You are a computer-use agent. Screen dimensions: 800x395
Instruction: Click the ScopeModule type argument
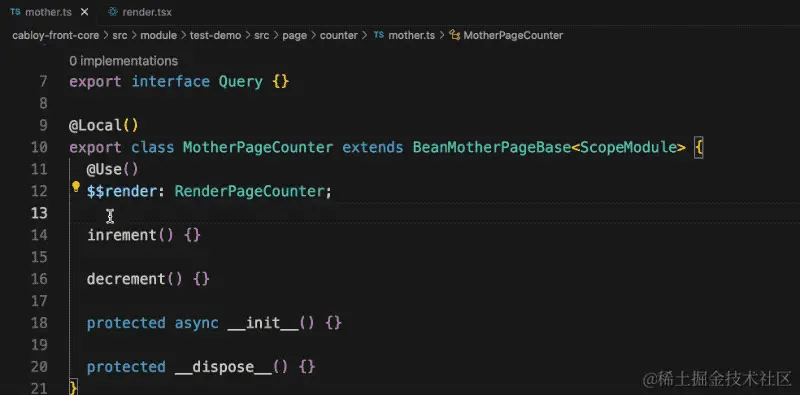pyautogui.click(x=629, y=147)
